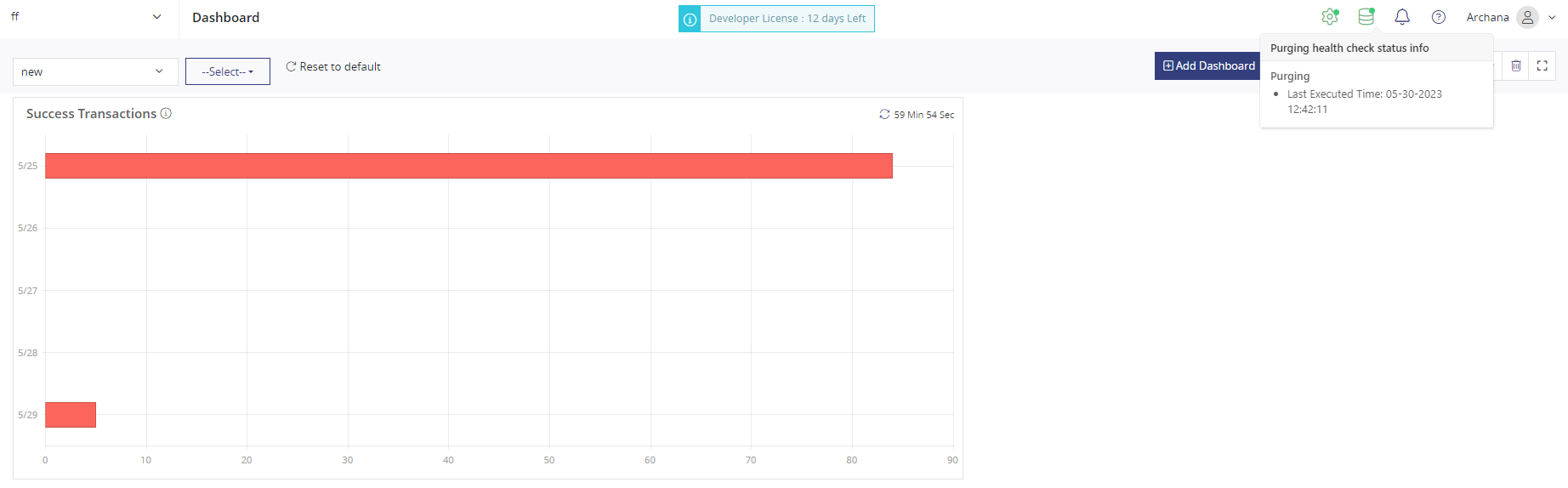Open the --Select-- dropdown

(228, 71)
